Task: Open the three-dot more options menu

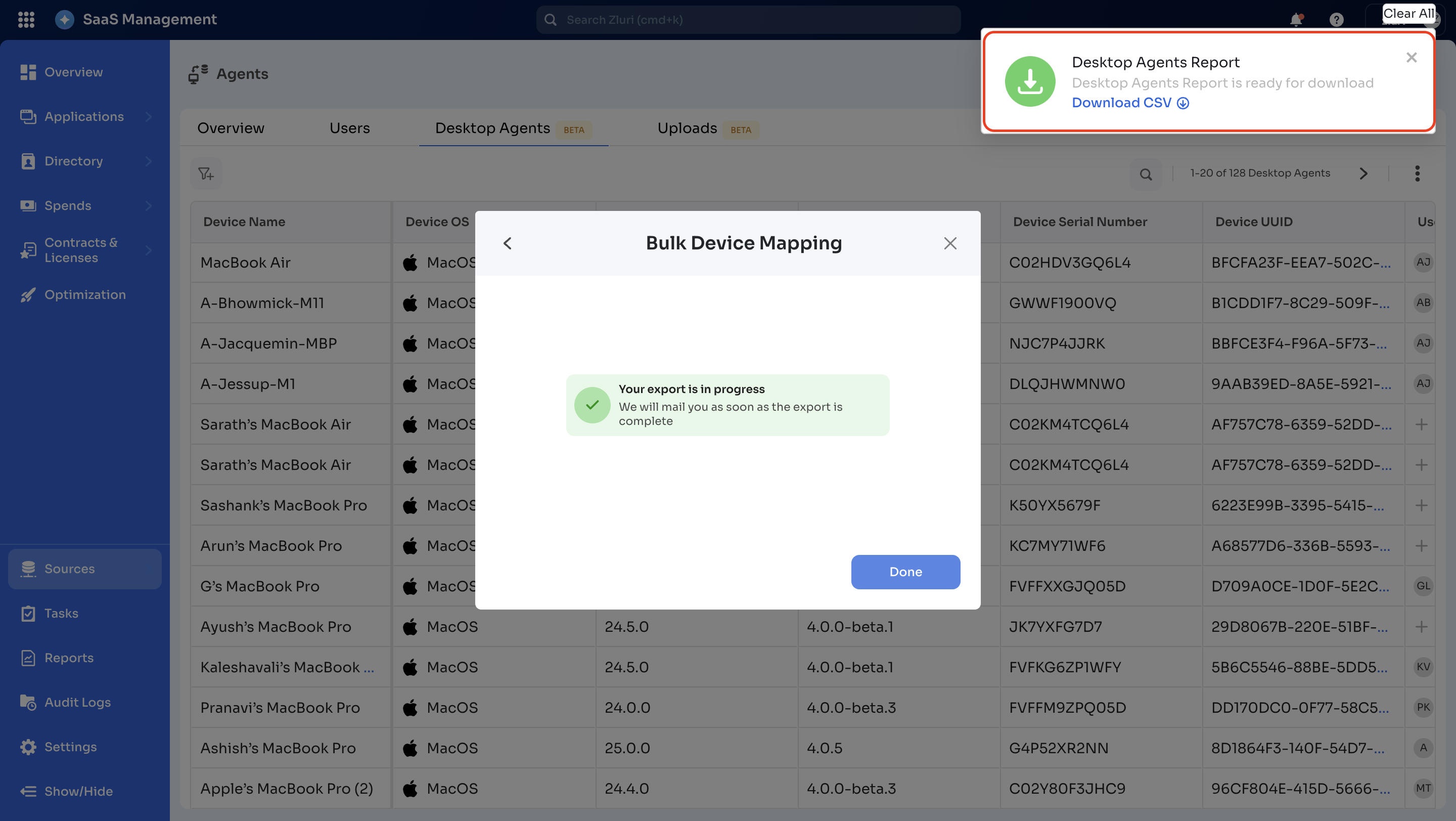Action: pos(1417,174)
